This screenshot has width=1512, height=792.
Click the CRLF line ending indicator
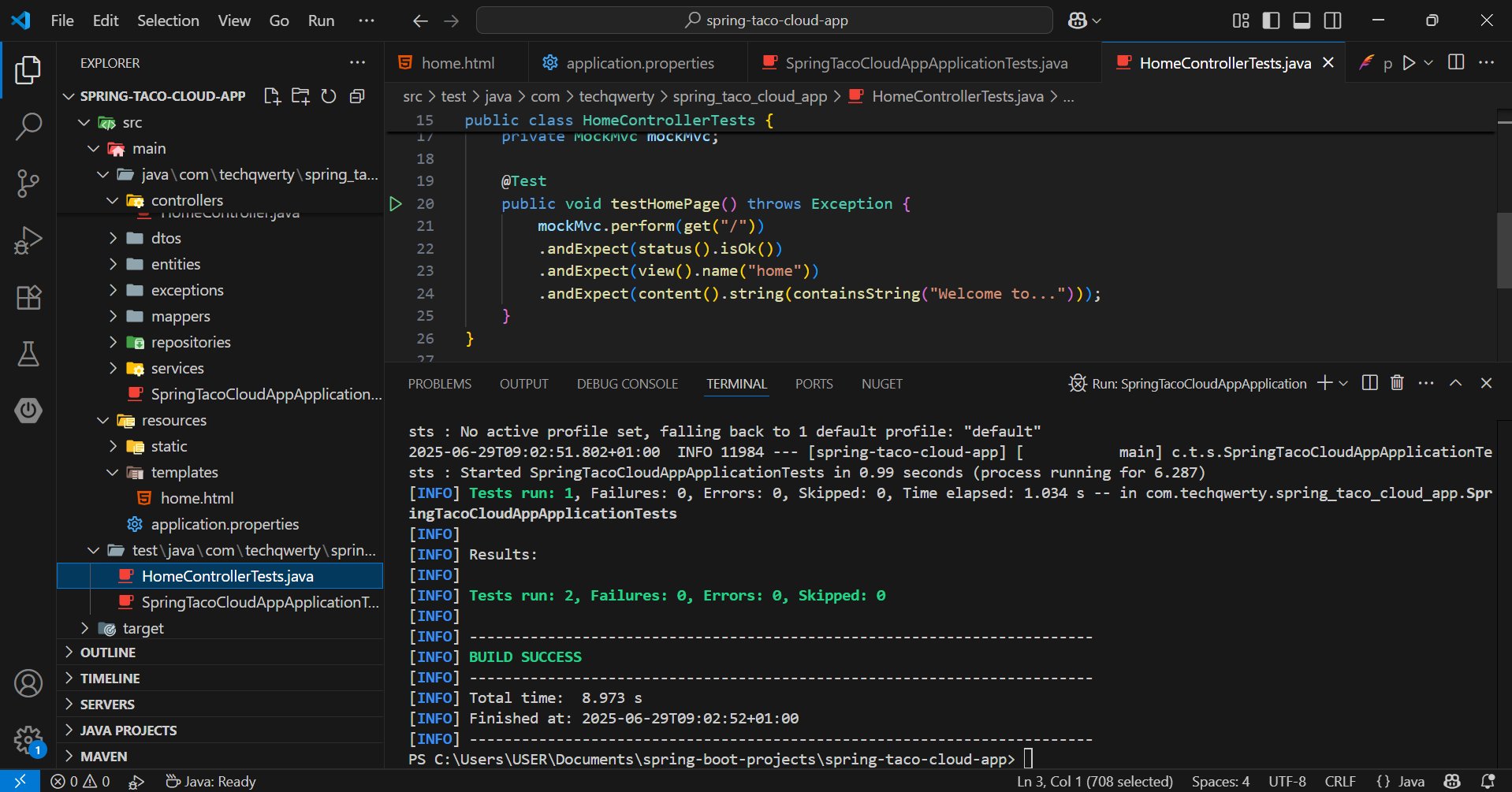[x=1340, y=782]
